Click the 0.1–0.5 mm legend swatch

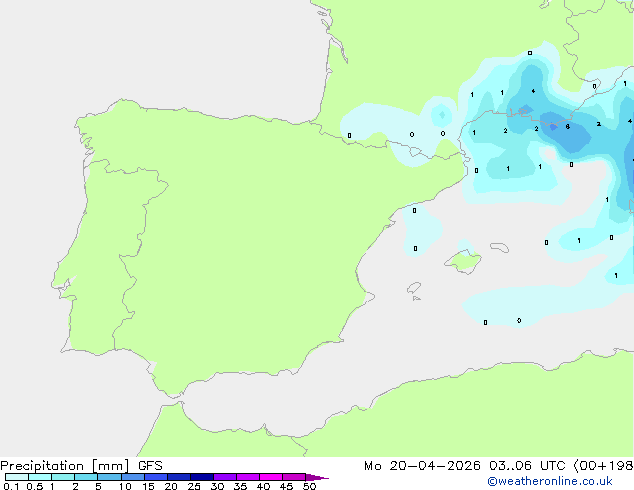17,477
